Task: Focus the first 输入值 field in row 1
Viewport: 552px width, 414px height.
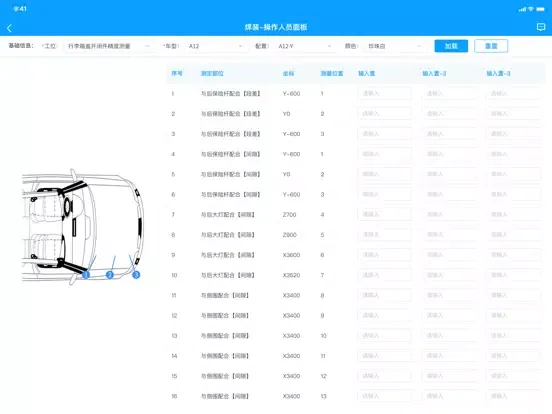Action: click(384, 94)
